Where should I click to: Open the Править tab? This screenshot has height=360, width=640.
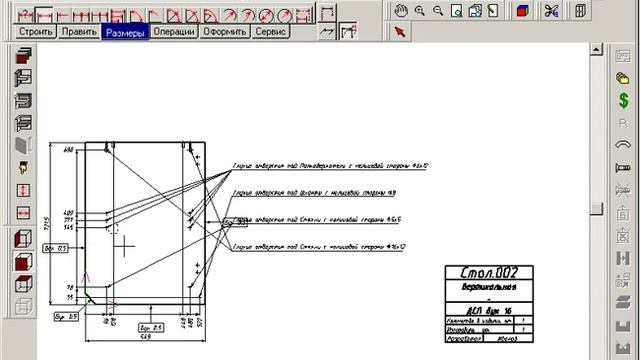point(79,32)
